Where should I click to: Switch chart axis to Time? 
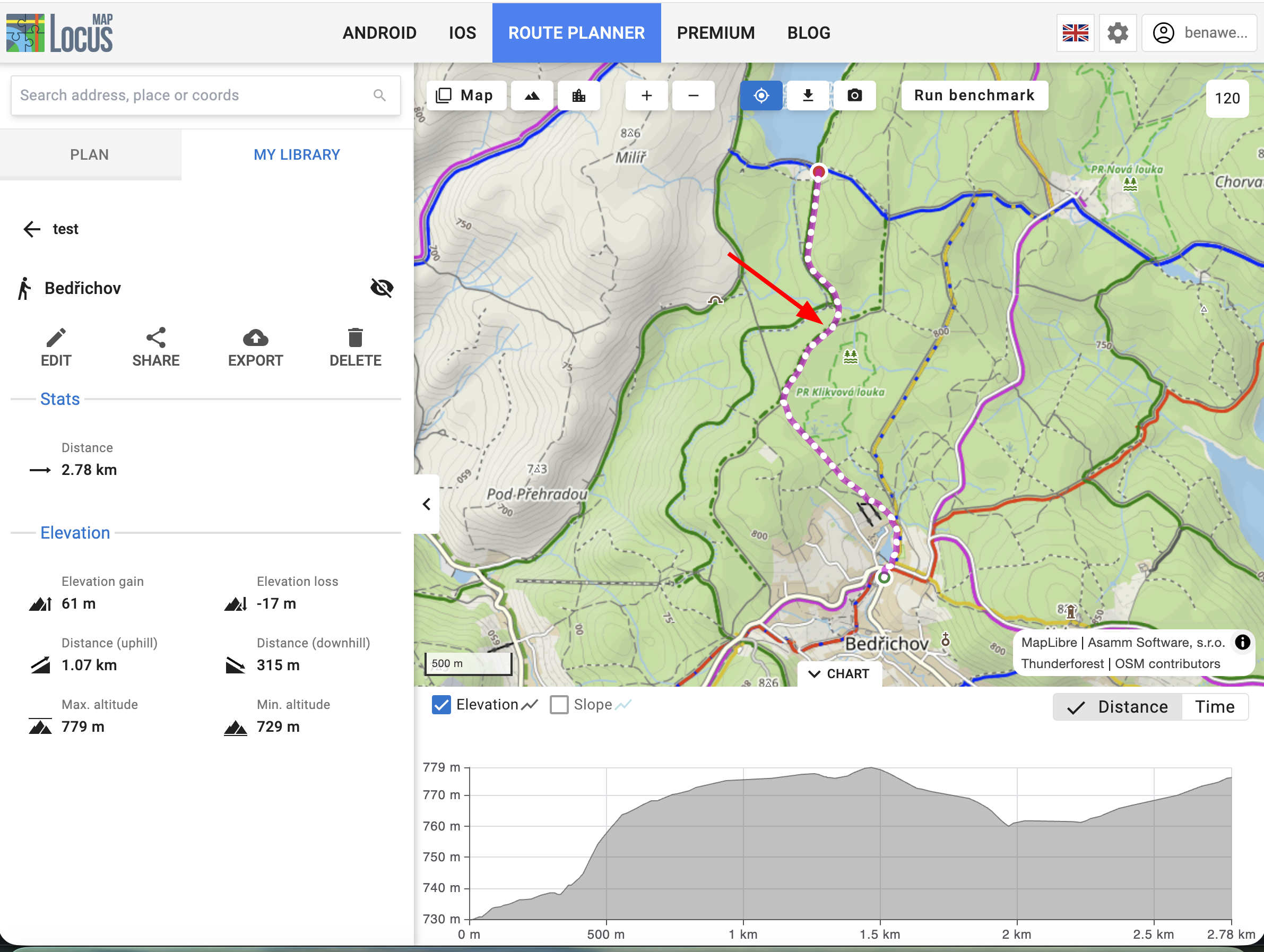click(x=1214, y=707)
